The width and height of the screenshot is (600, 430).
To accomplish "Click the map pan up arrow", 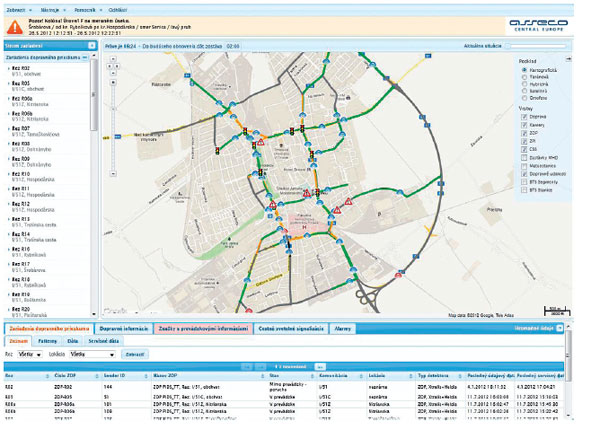I will [113, 58].
